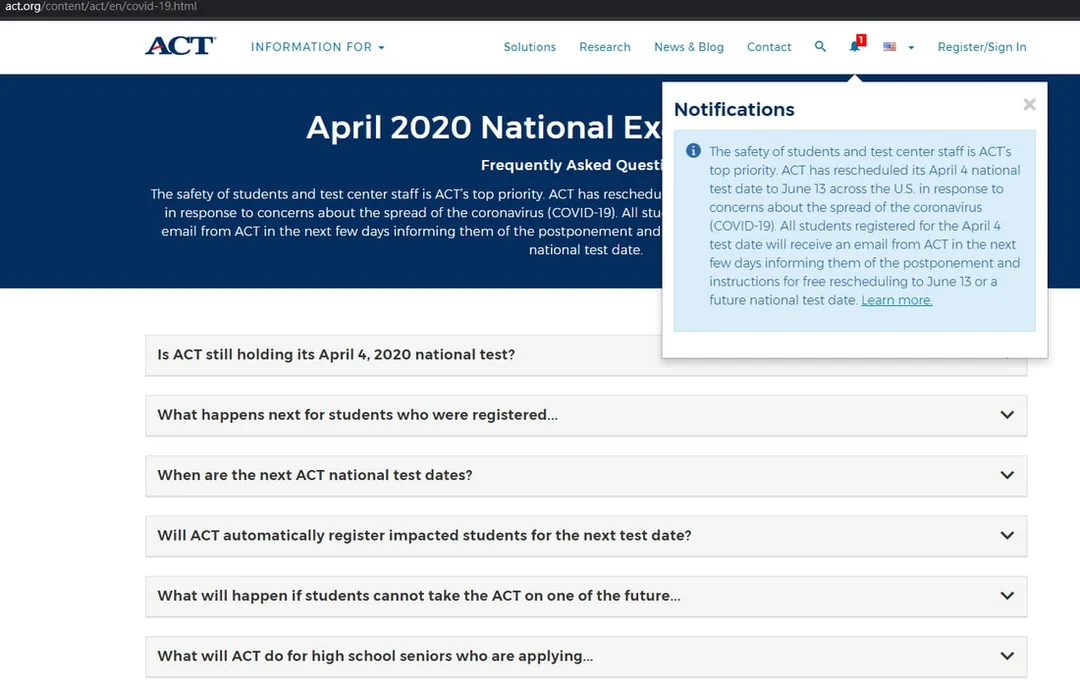Viewport: 1080px width, 688px height.
Task: Click the notification message body text
Action: pyautogui.click(x=864, y=226)
